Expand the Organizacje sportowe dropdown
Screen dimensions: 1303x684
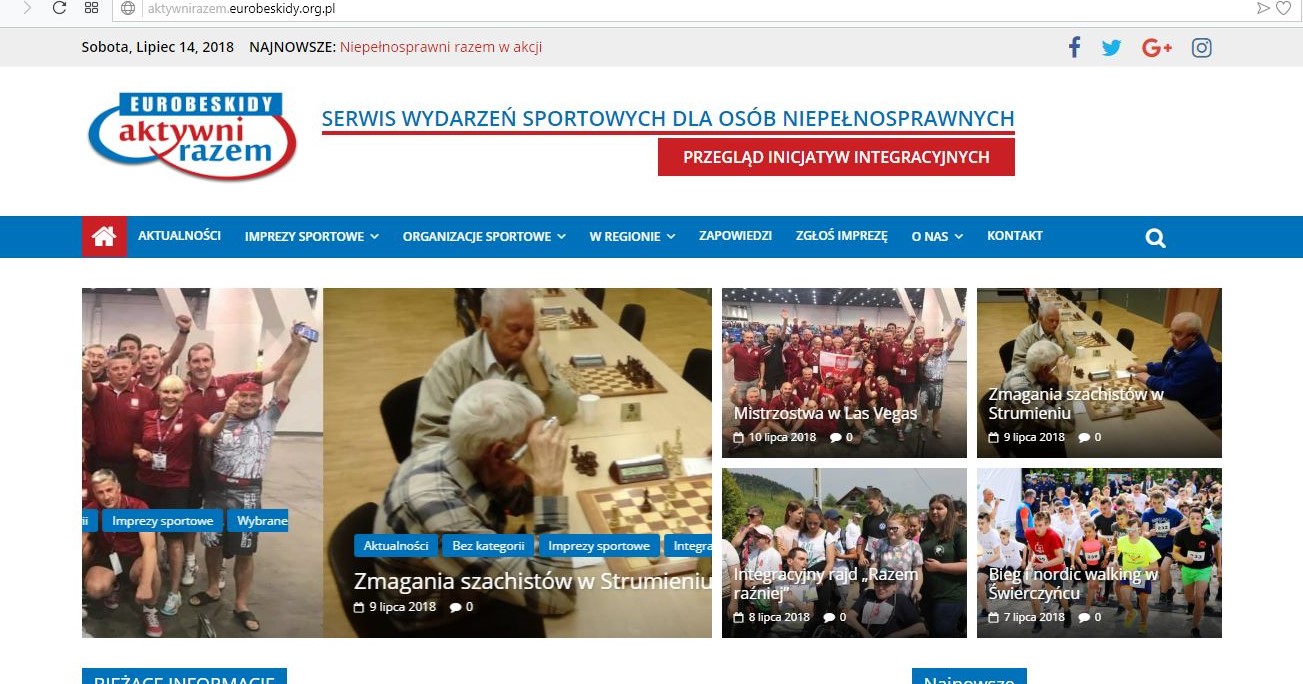point(484,237)
